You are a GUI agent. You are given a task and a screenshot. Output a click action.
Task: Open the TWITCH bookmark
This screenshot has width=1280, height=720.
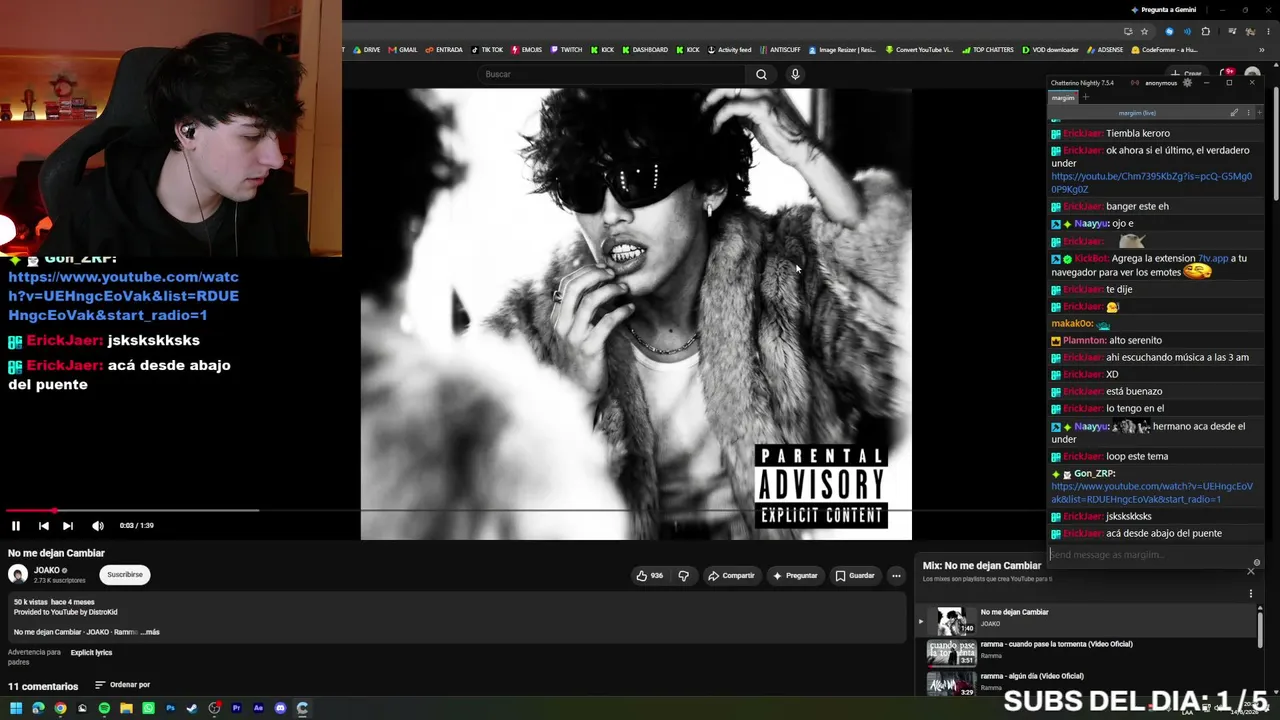point(567,50)
